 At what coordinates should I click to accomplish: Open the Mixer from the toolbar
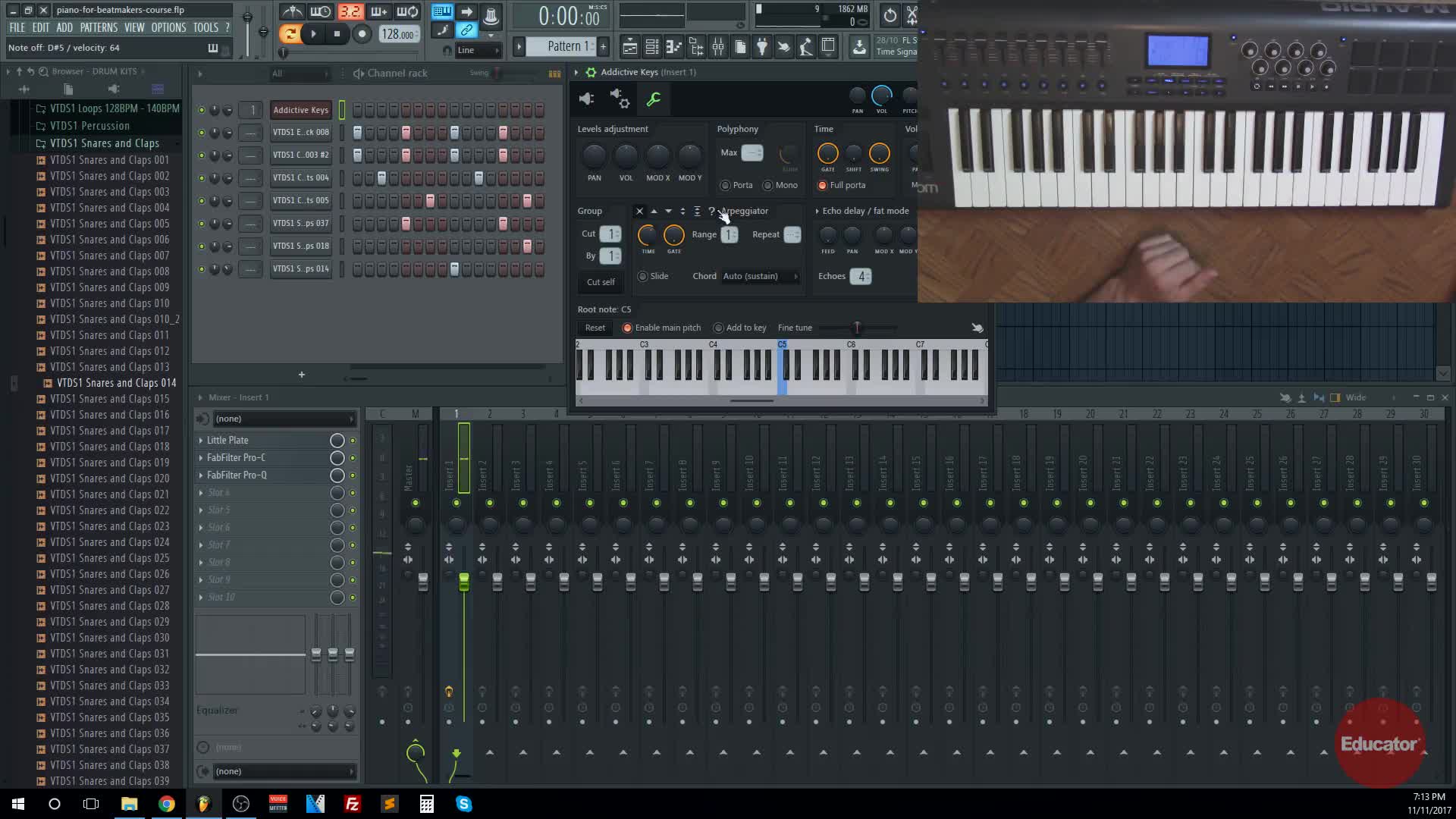tap(717, 47)
